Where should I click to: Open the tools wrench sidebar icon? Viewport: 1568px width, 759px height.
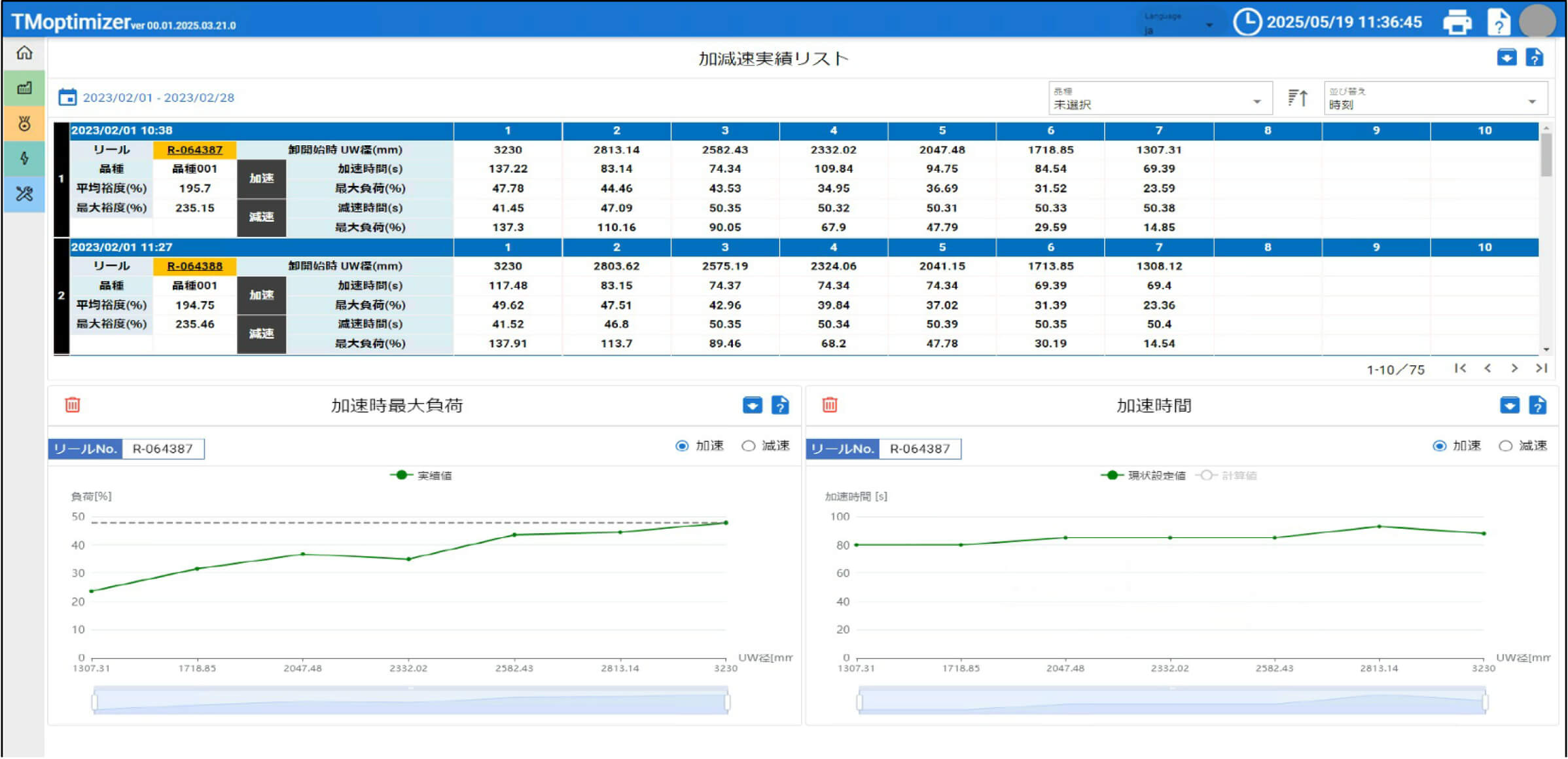pos(24,194)
